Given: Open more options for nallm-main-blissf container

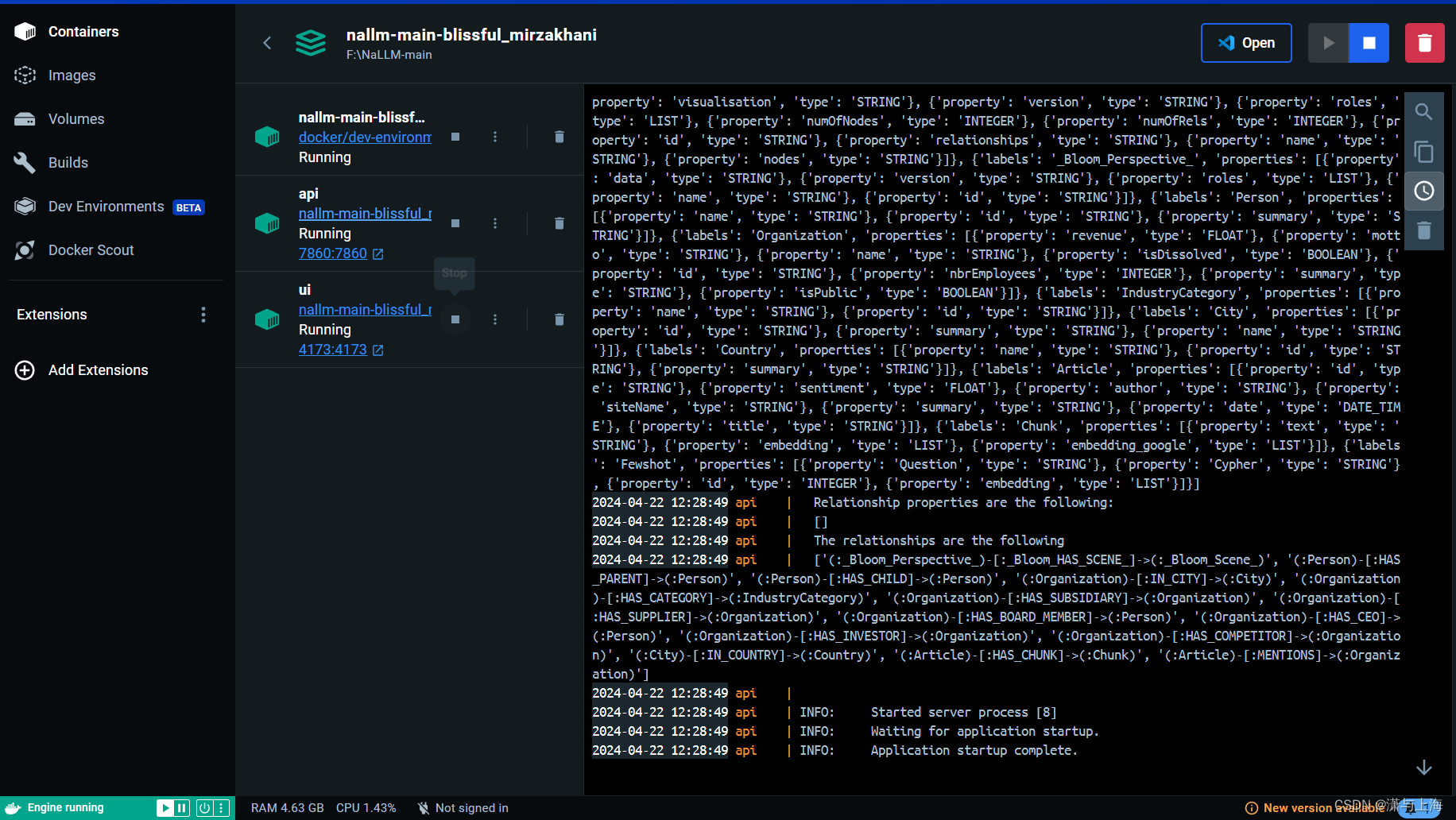Looking at the screenshot, I should [x=495, y=137].
